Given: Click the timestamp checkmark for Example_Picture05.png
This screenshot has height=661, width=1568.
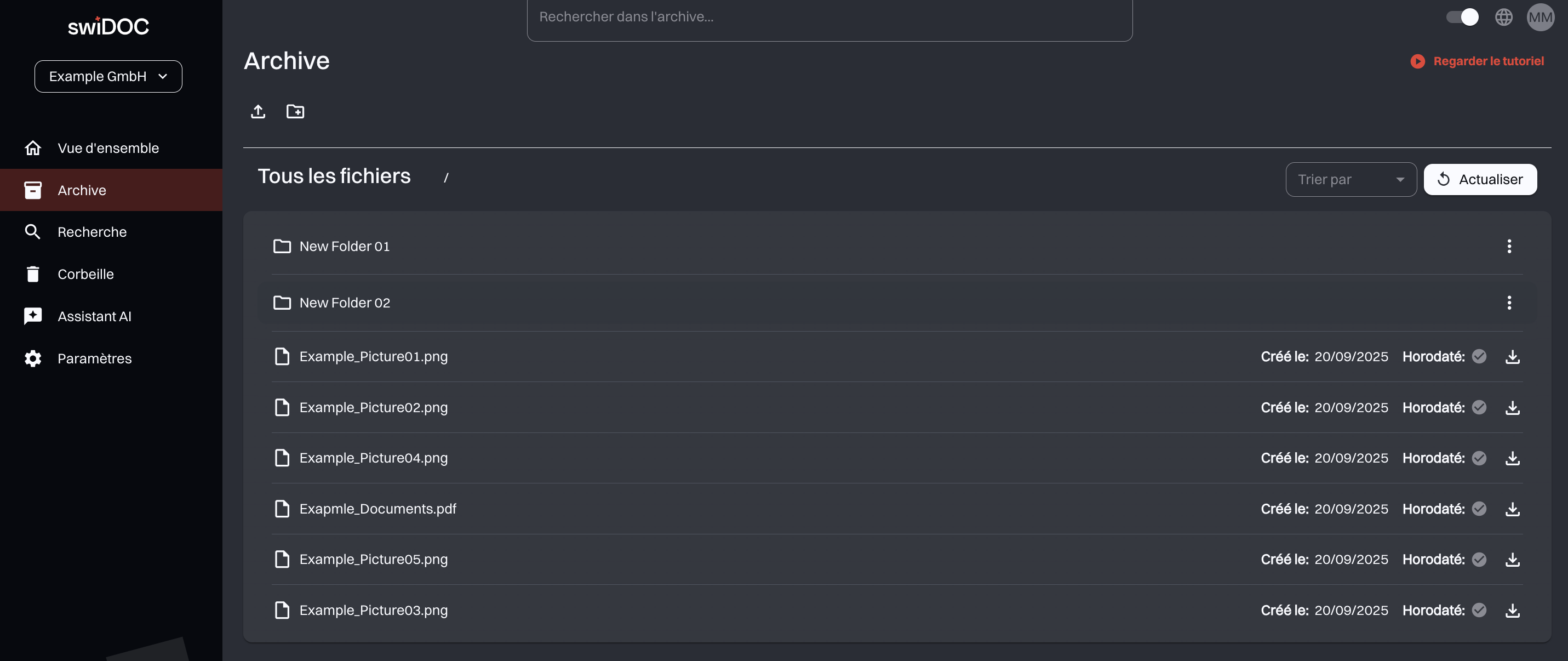Looking at the screenshot, I should [1479, 559].
